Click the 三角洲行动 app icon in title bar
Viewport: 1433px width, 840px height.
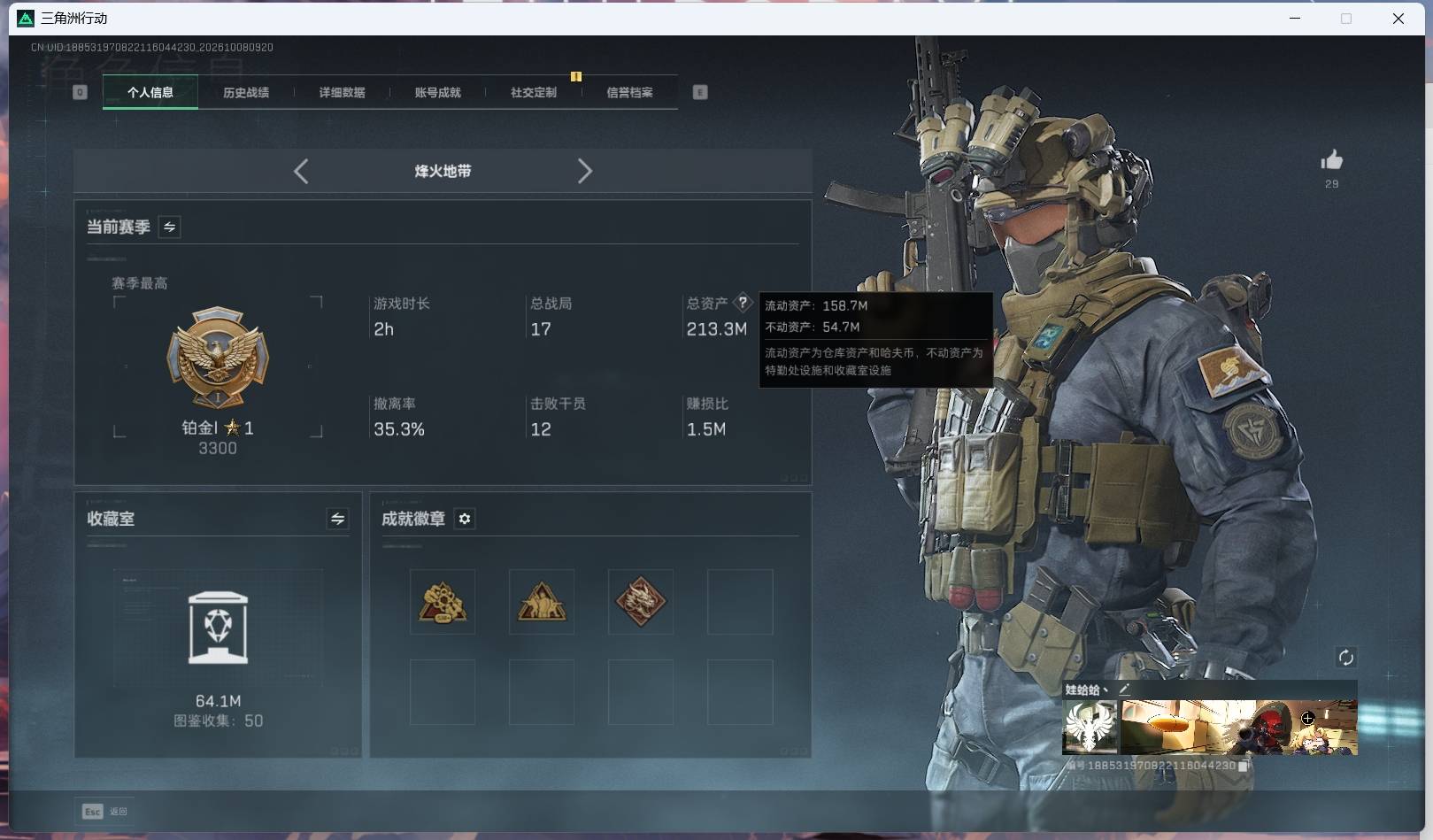(26, 18)
